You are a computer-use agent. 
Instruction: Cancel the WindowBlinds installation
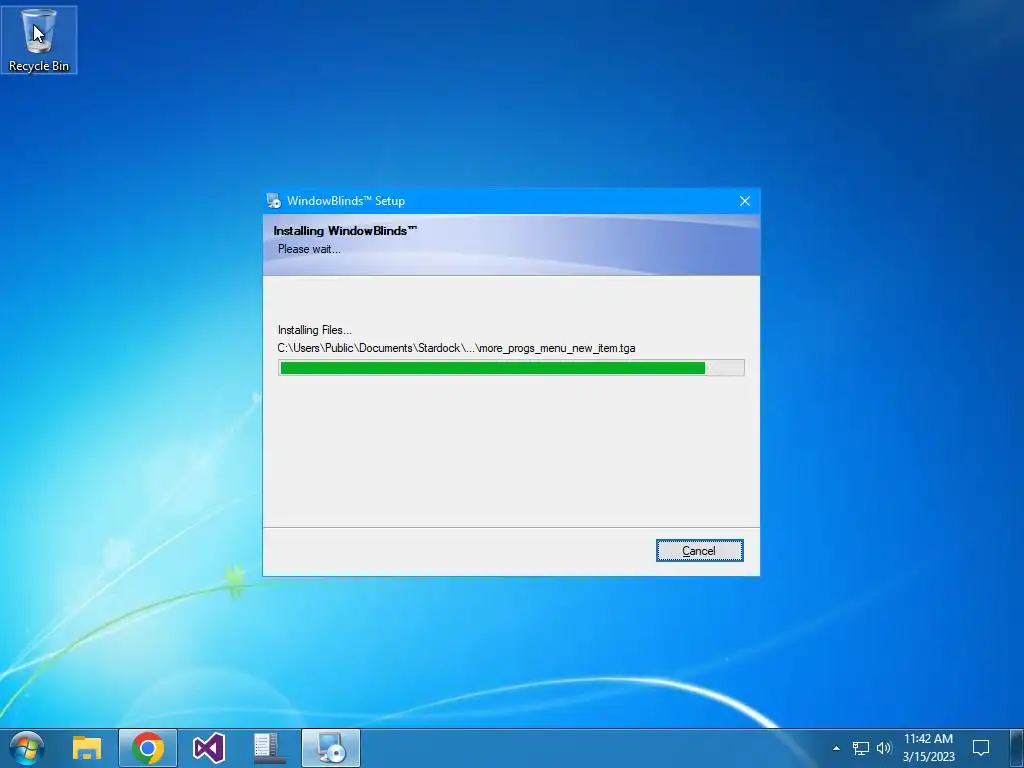point(699,551)
